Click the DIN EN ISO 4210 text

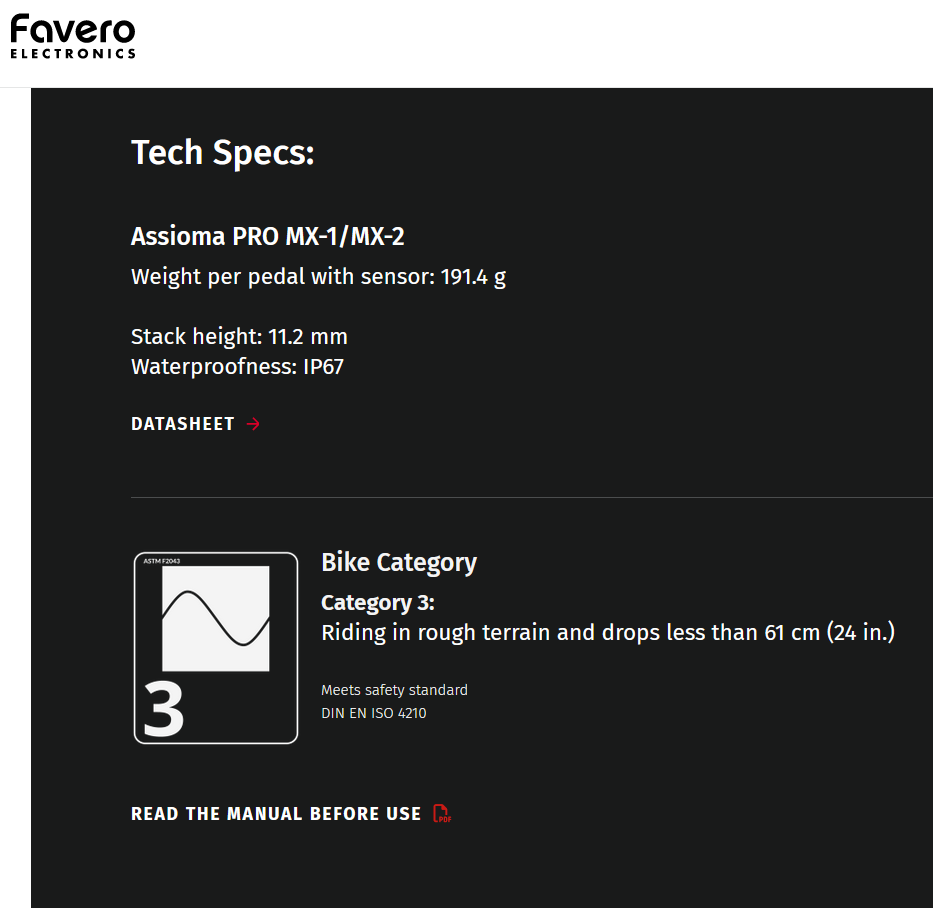373,713
